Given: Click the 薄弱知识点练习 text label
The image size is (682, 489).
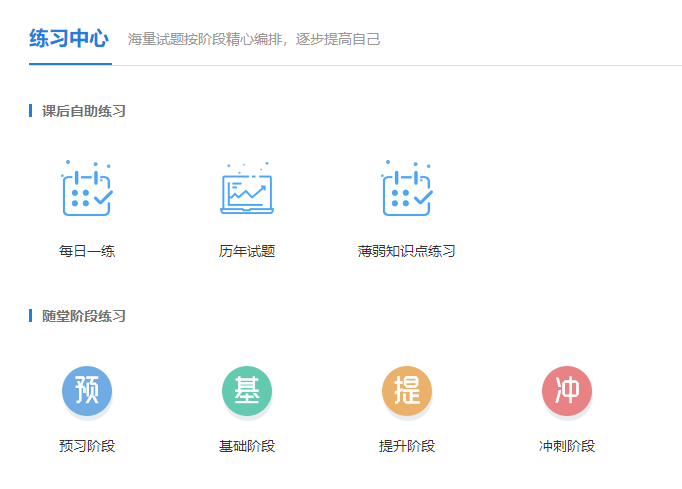Looking at the screenshot, I should point(407,251).
